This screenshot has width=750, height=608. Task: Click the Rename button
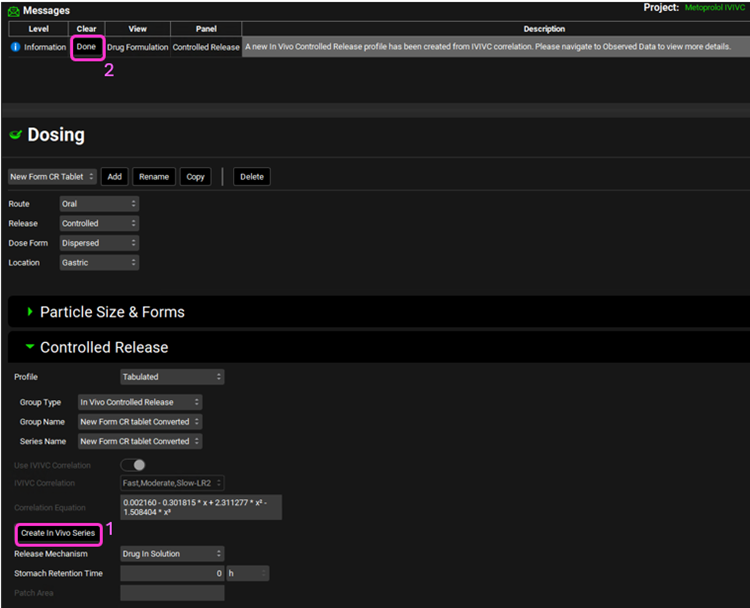154,177
